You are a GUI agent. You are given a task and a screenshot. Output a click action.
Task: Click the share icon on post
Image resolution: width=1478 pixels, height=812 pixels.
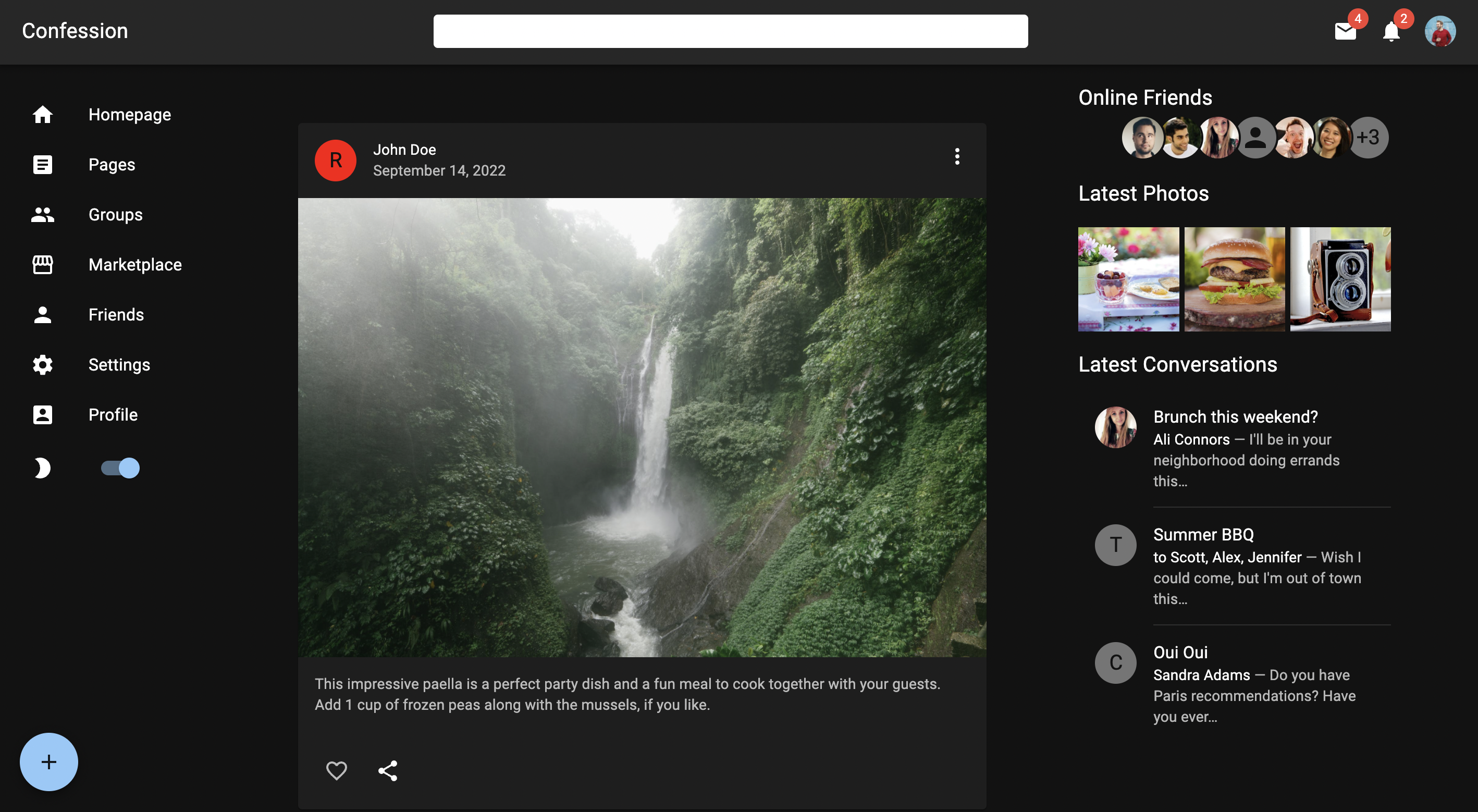(x=388, y=770)
